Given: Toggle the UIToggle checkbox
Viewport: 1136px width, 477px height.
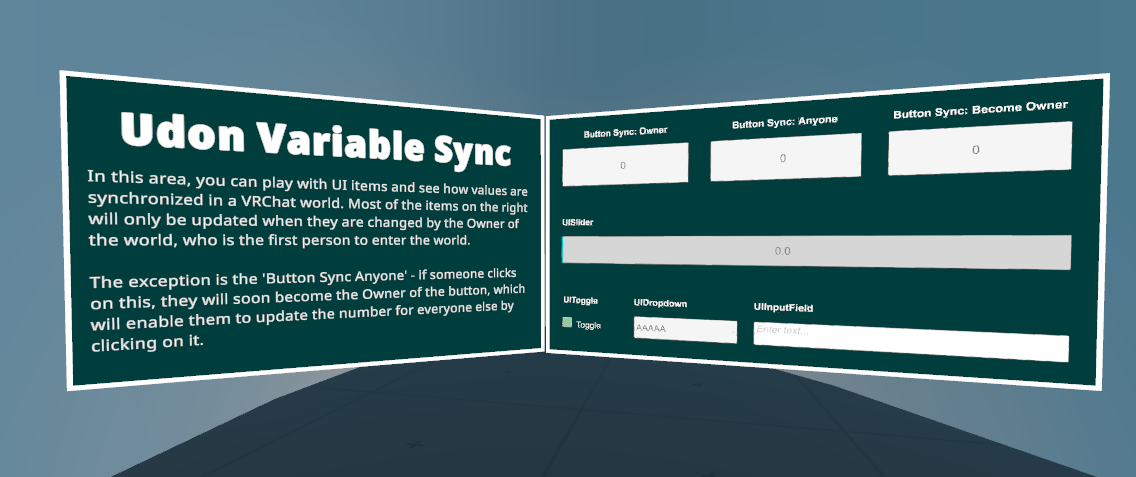Looking at the screenshot, I should pos(567,323).
